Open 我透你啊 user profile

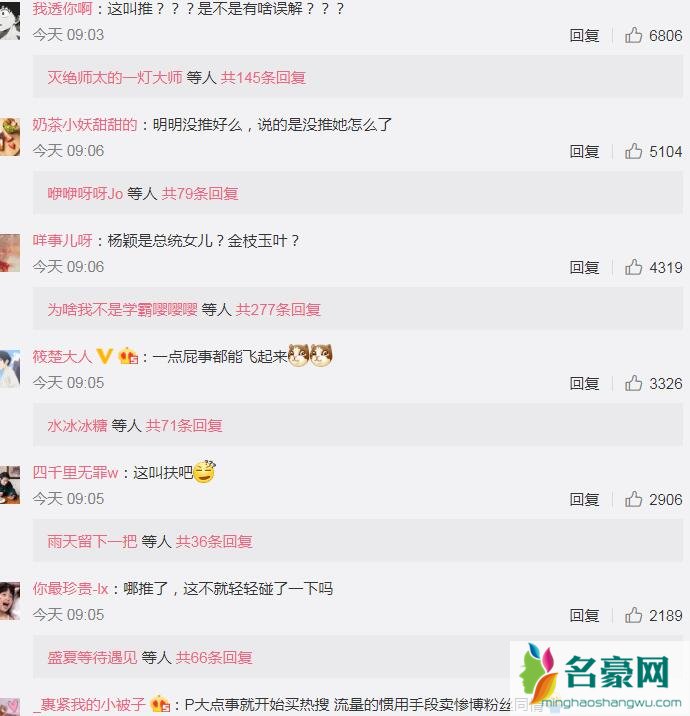(62, 8)
